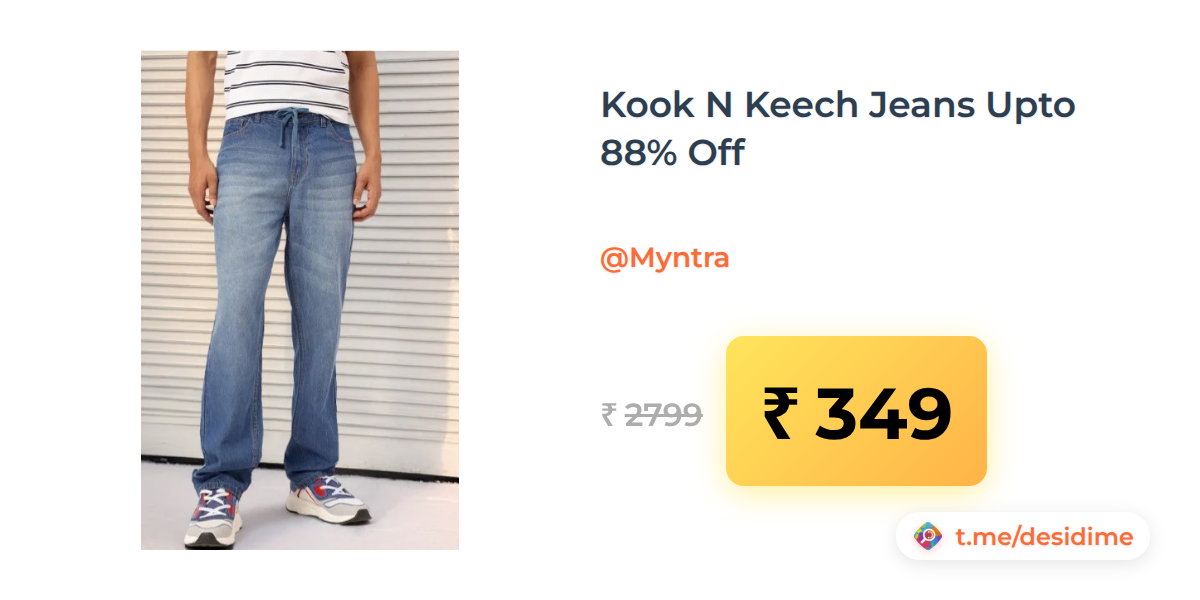The height and width of the screenshot is (600, 1200).
Task: Click the large rupee symbol in badge
Action: (783, 413)
